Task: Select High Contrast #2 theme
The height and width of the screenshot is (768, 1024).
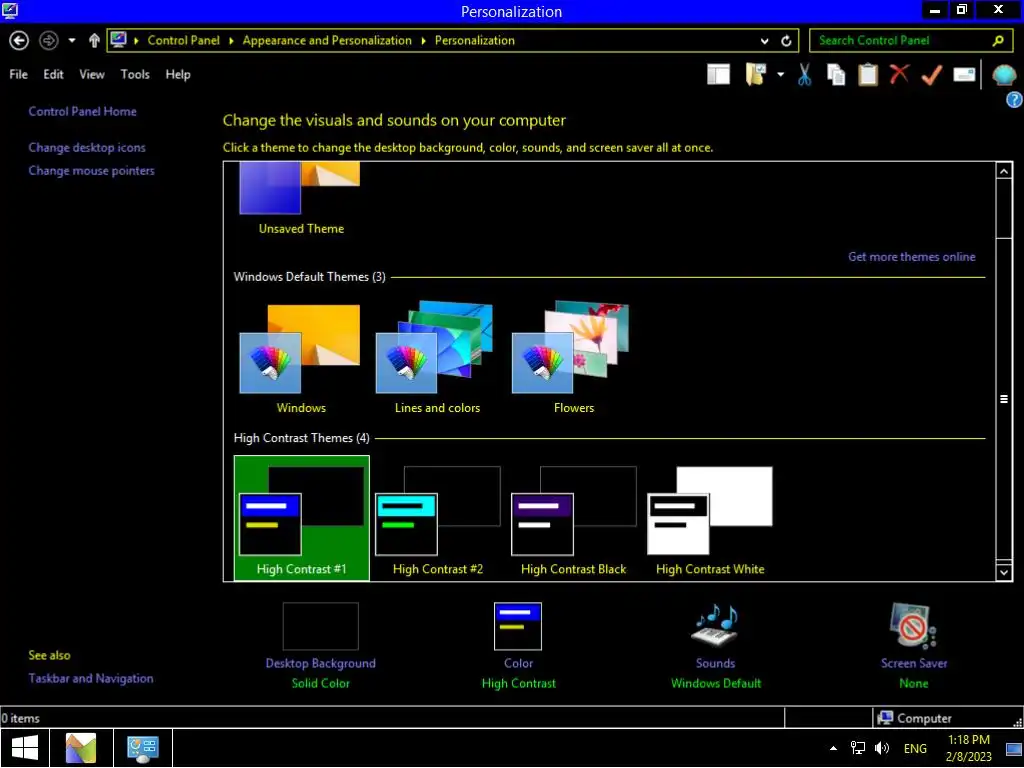Action: (438, 519)
